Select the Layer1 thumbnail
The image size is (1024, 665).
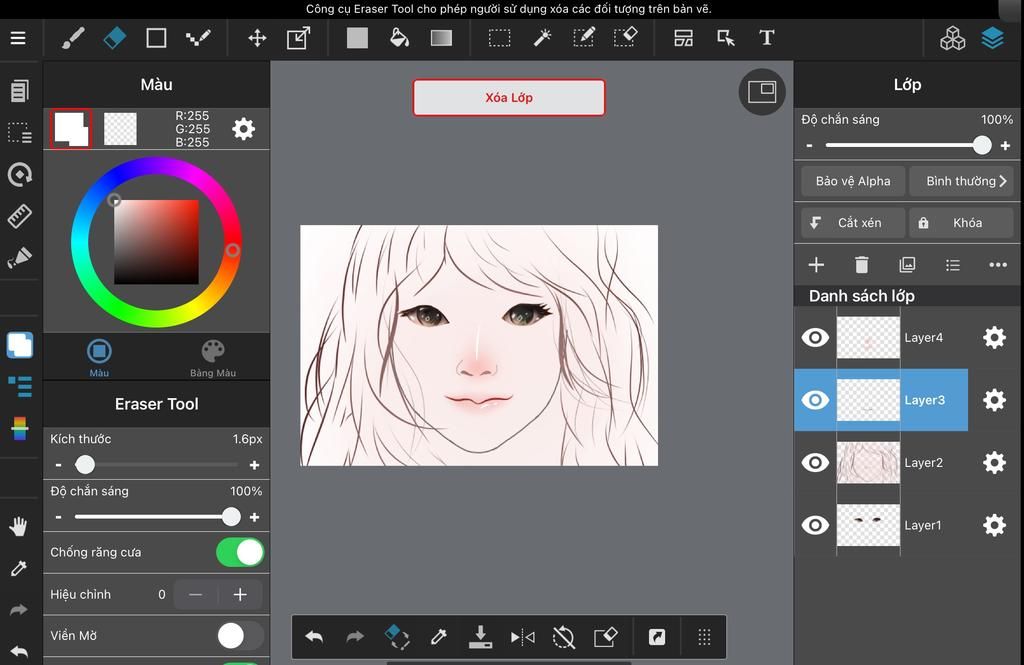click(868, 525)
